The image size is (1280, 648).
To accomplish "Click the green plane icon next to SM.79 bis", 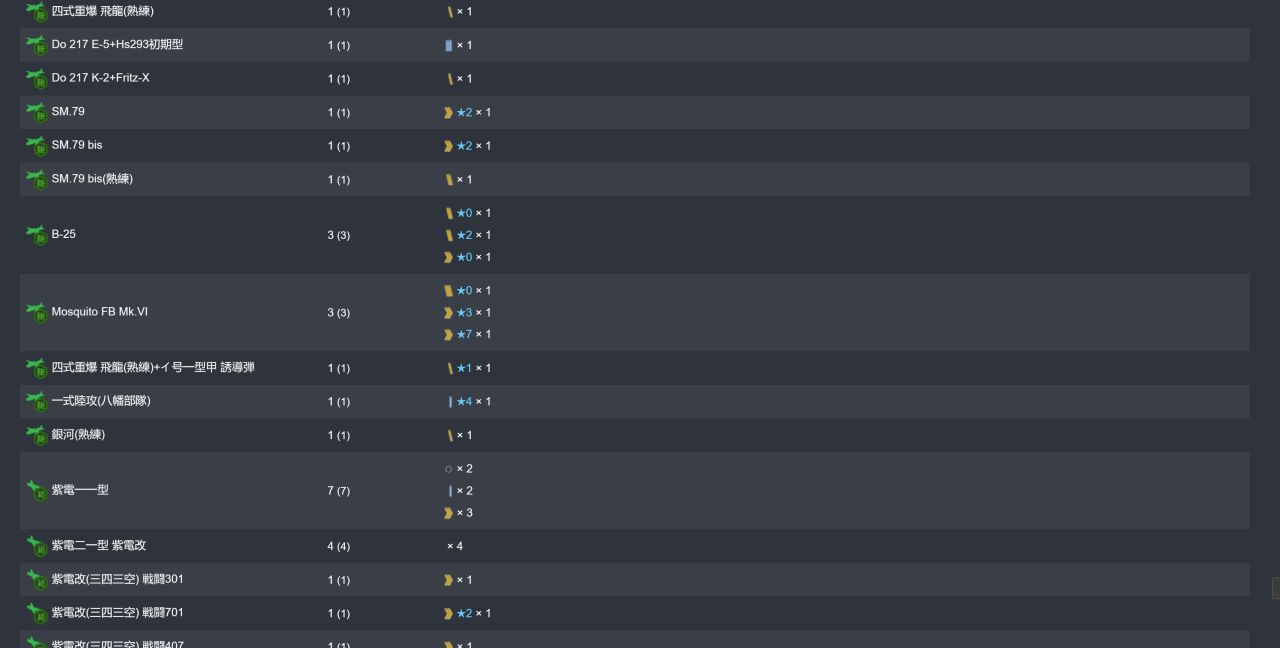I will pyautogui.click(x=36, y=145).
